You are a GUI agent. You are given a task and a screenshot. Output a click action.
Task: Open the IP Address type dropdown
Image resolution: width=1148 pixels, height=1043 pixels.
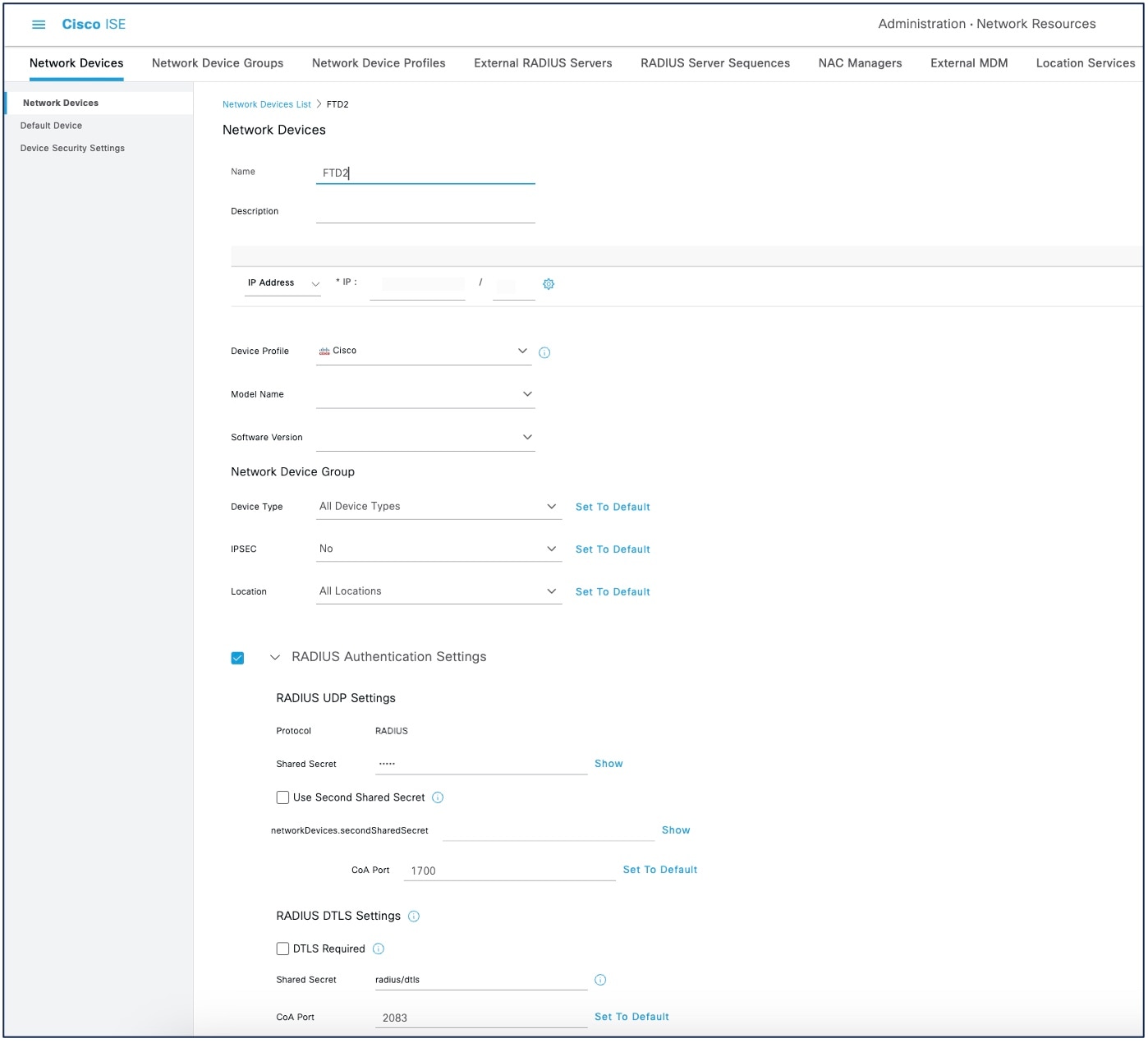coord(282,283)
